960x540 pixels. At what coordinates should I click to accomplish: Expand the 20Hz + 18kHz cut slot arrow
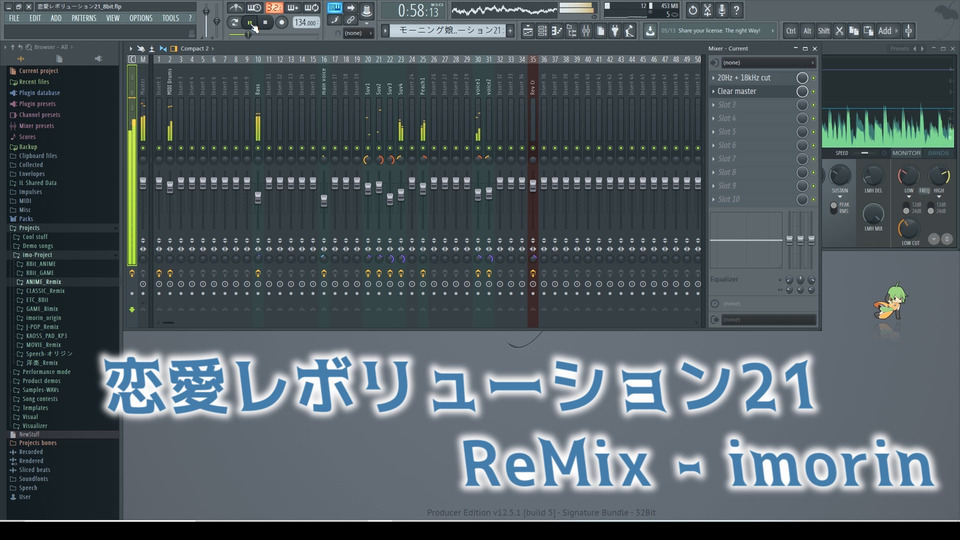(x=713, y=78)
